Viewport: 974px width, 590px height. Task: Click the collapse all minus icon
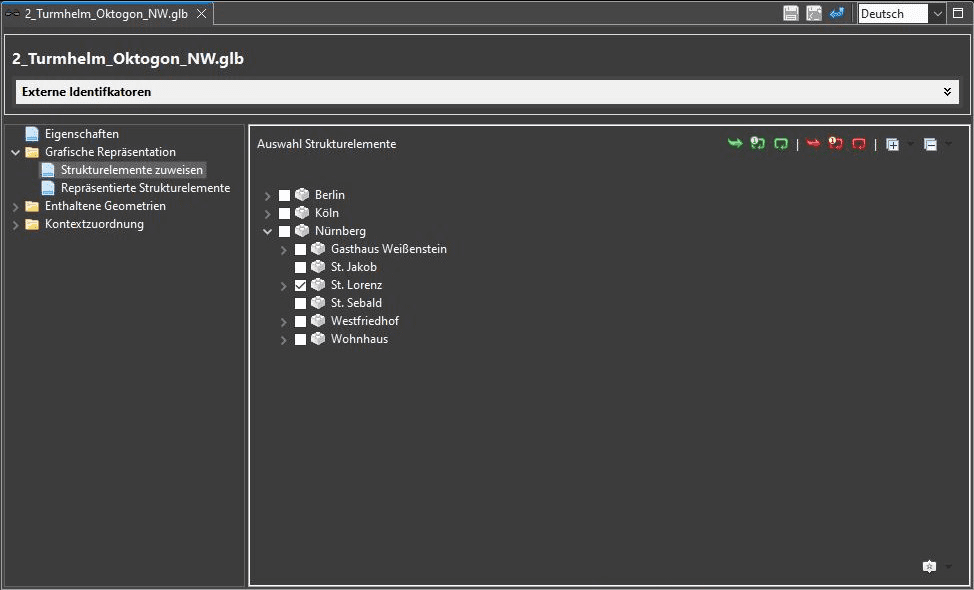930,145
